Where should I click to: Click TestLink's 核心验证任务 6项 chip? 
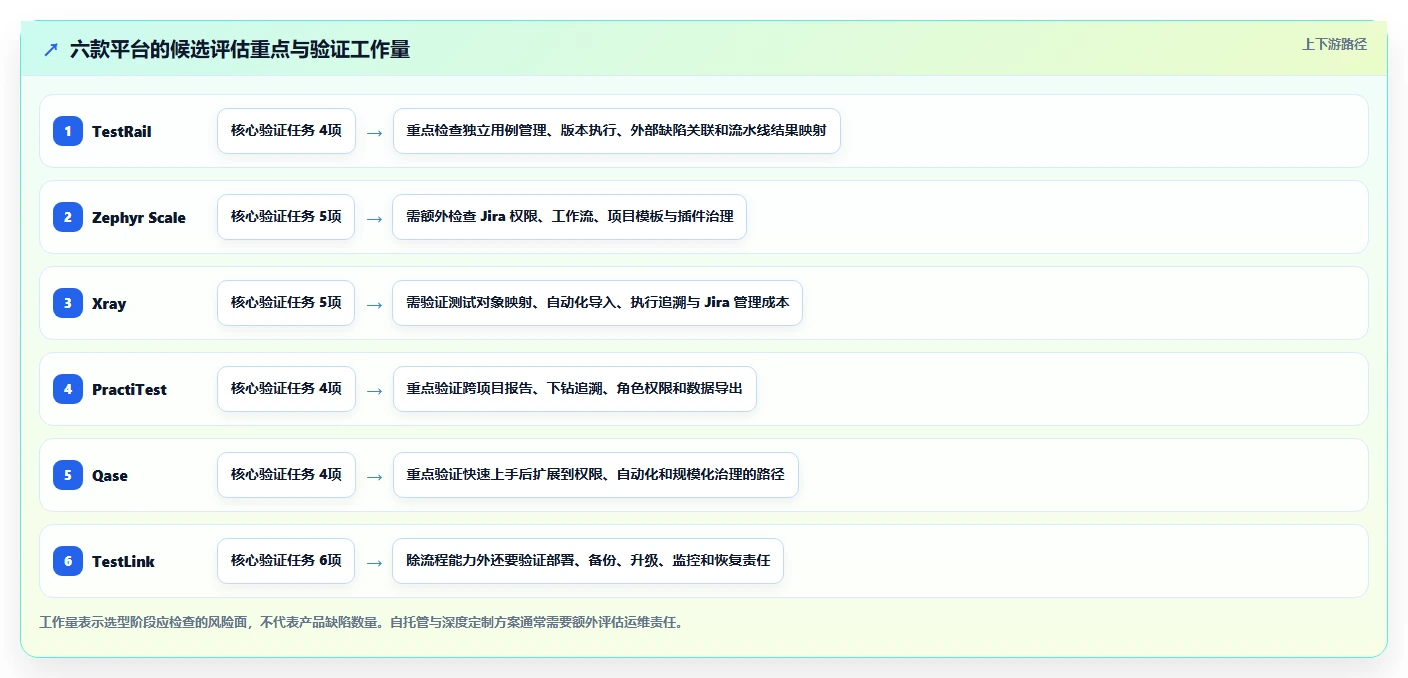point(286,561)
